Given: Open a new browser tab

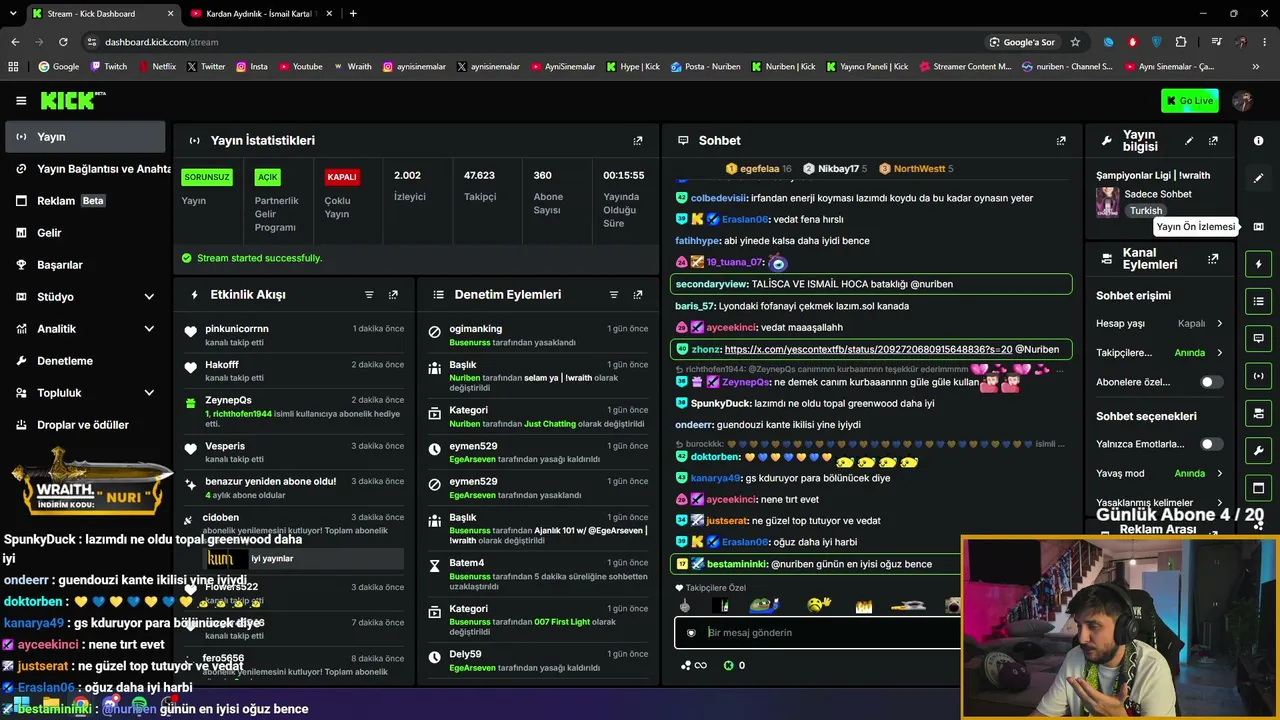Looking at the screenshot, I should pyautogui.click(x=353, y=14).
